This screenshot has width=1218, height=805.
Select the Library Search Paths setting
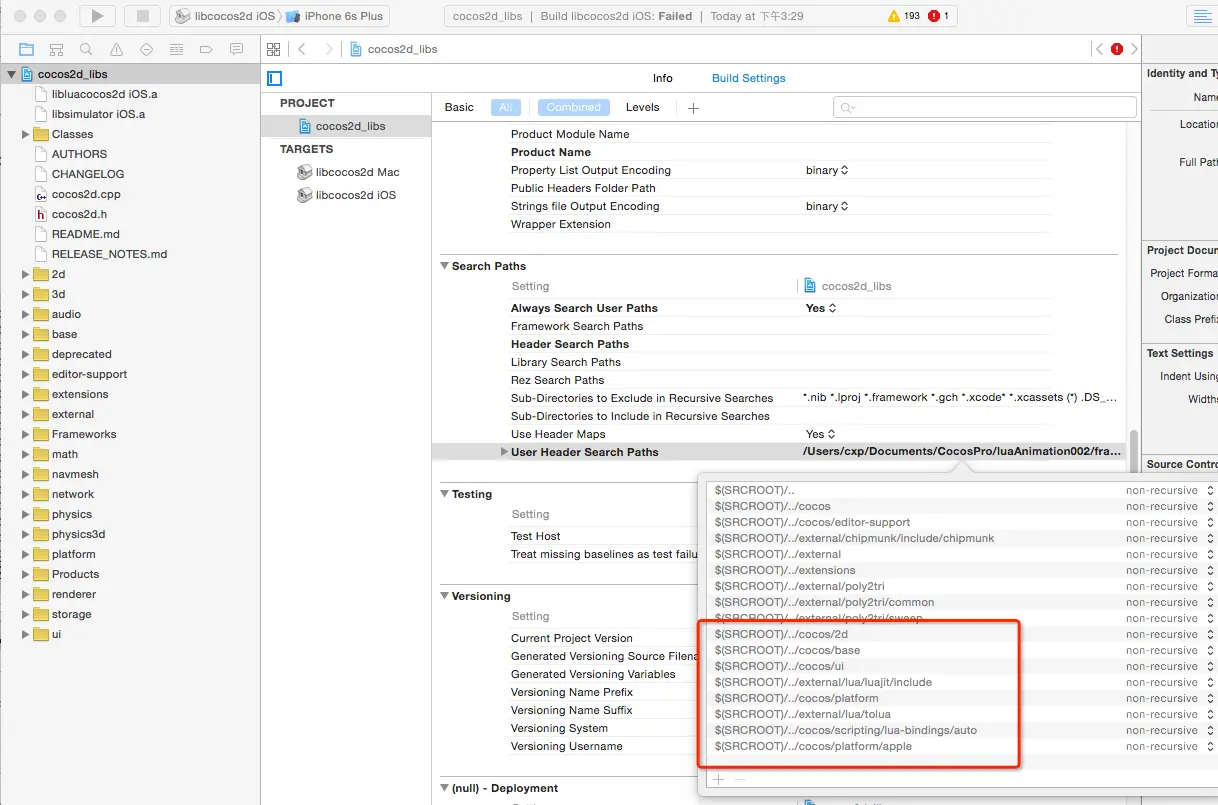coord(566,362)
